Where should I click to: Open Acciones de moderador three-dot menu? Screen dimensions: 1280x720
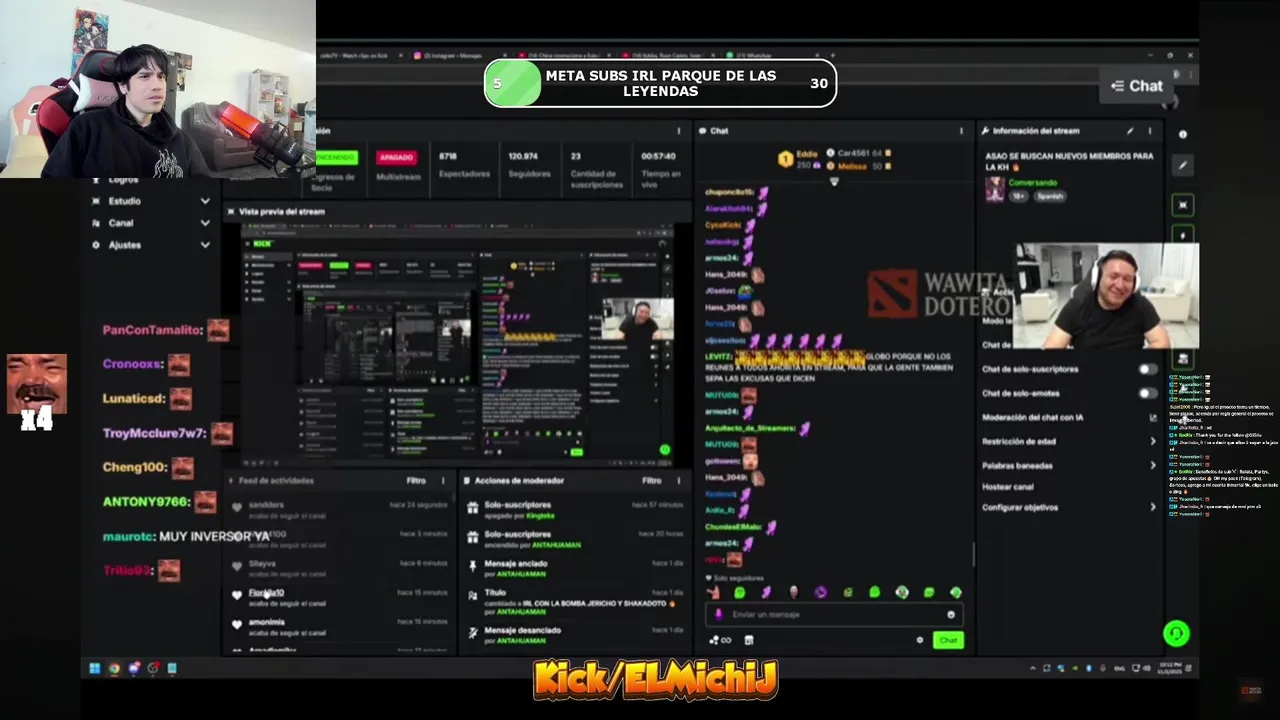pos(678,481)
